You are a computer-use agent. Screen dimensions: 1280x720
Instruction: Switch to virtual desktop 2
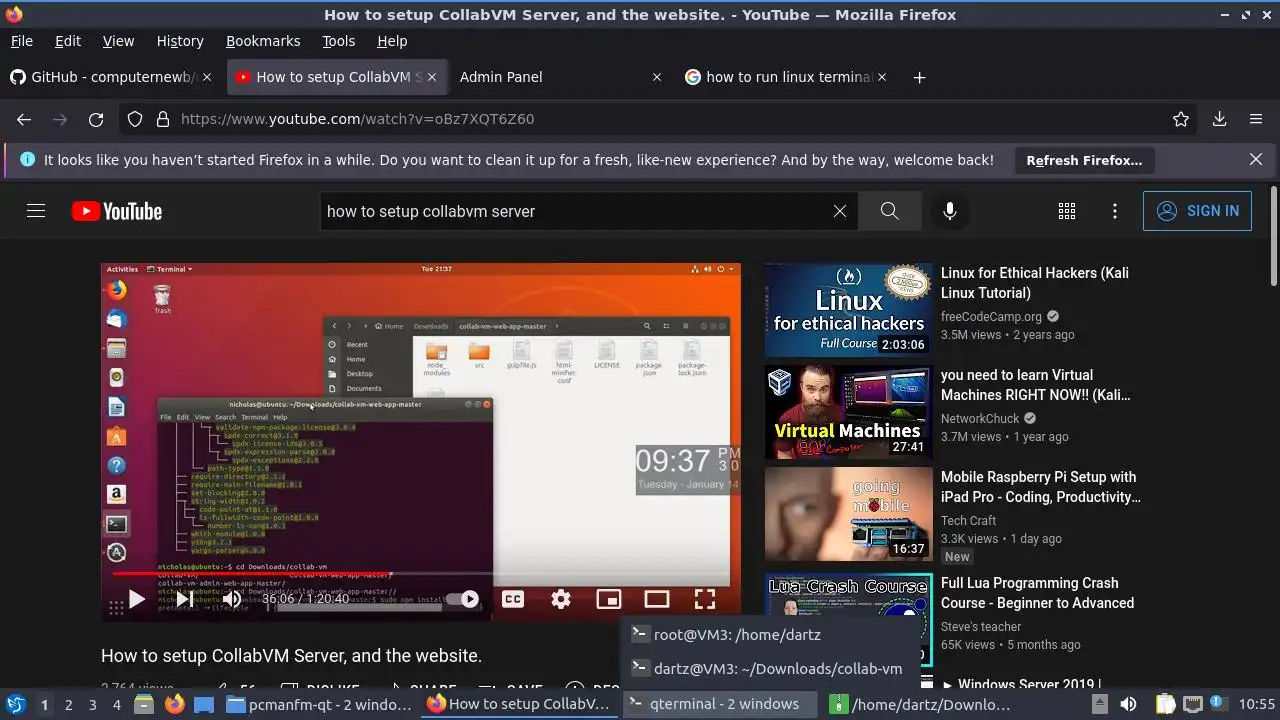69,704
